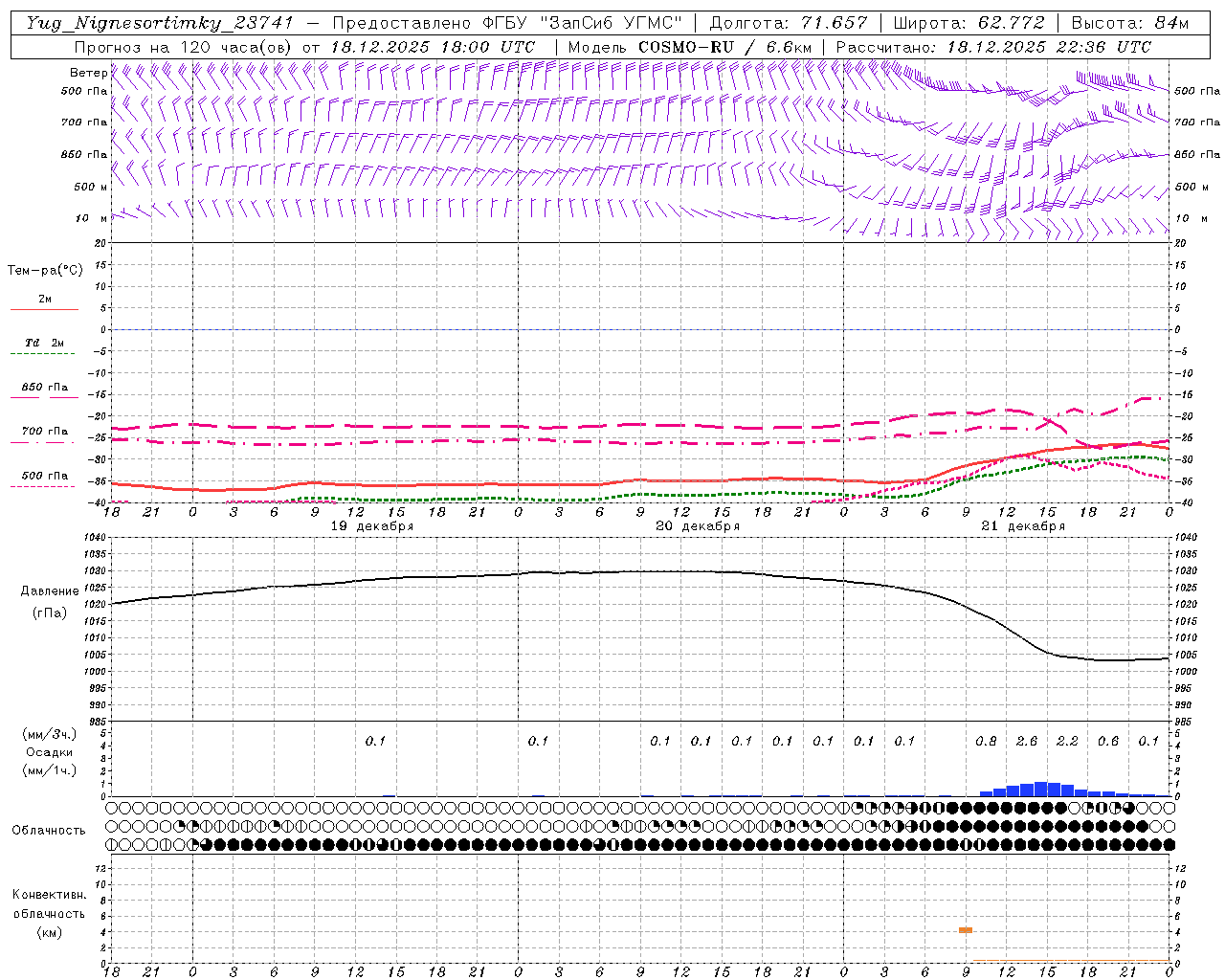
Task: Click the Широта: 62.772 value
Action: (x=969, y=23)
